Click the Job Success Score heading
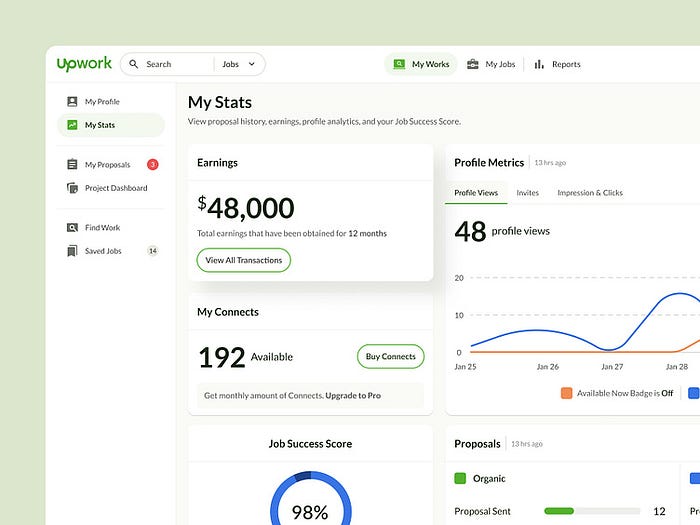Screen dimensions: 700x525 click(310, 444)
